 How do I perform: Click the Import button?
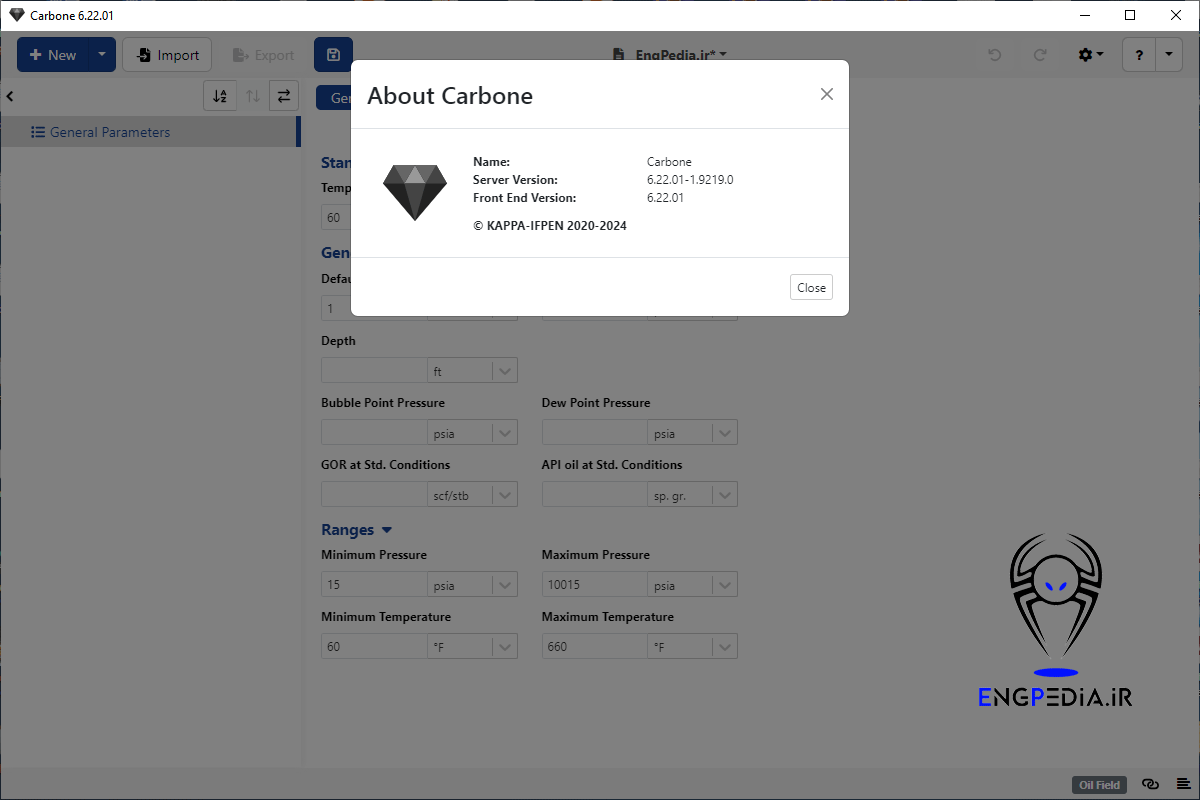pyautogui.click(x=167, y=55)
